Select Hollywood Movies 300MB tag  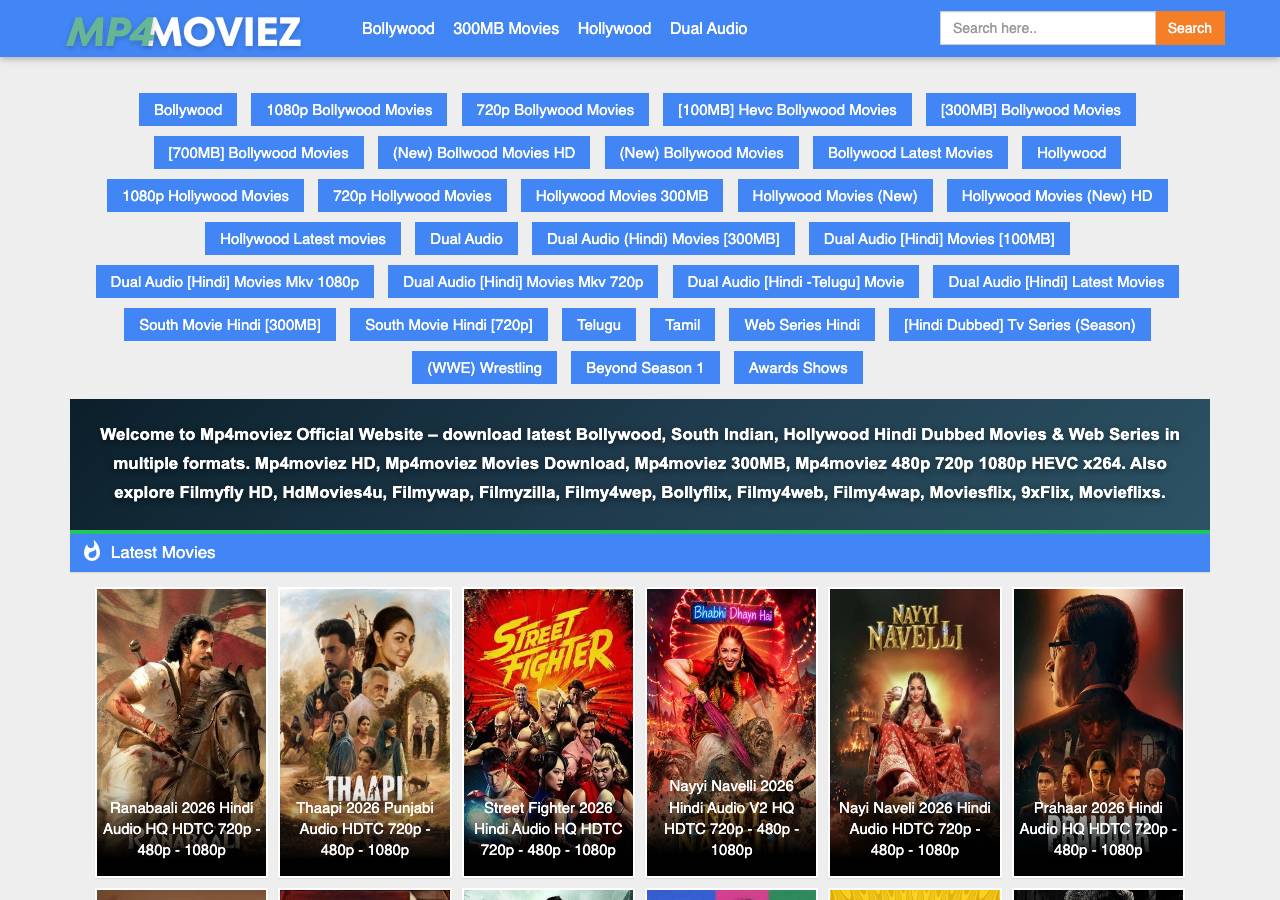tap(622, 196)
